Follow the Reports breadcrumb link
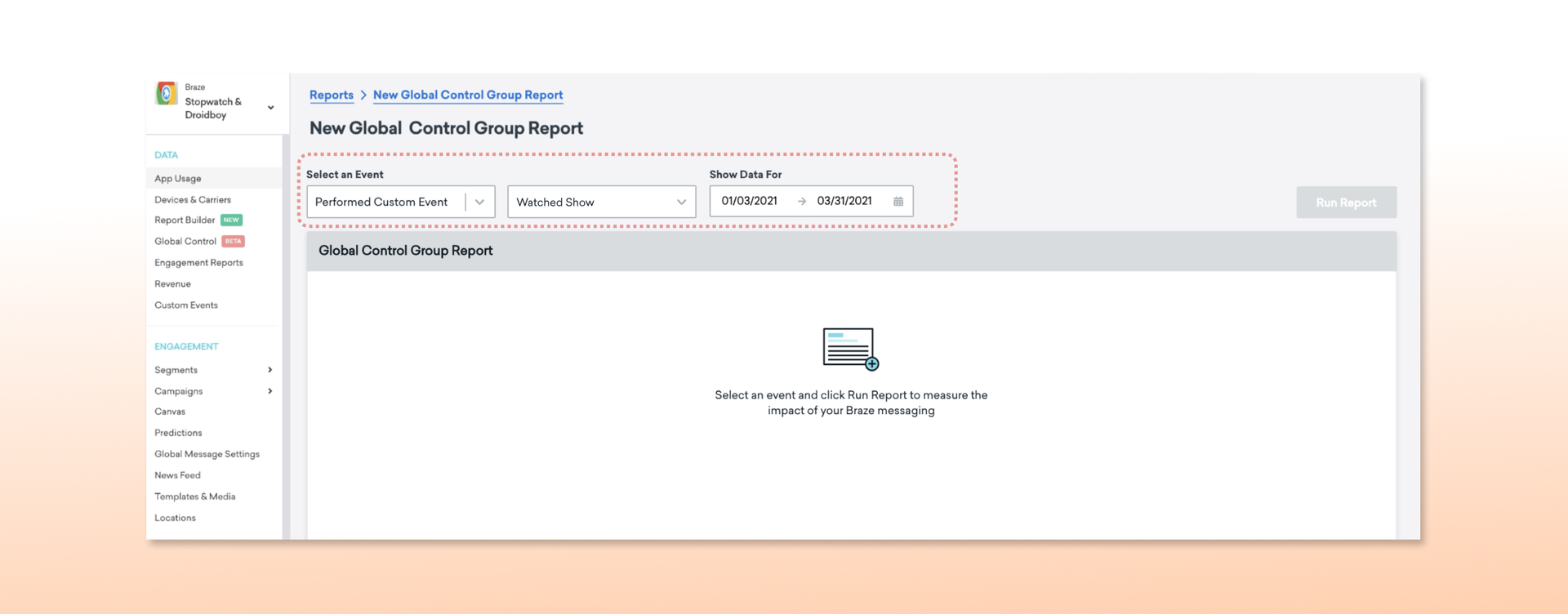 [332, 95]
